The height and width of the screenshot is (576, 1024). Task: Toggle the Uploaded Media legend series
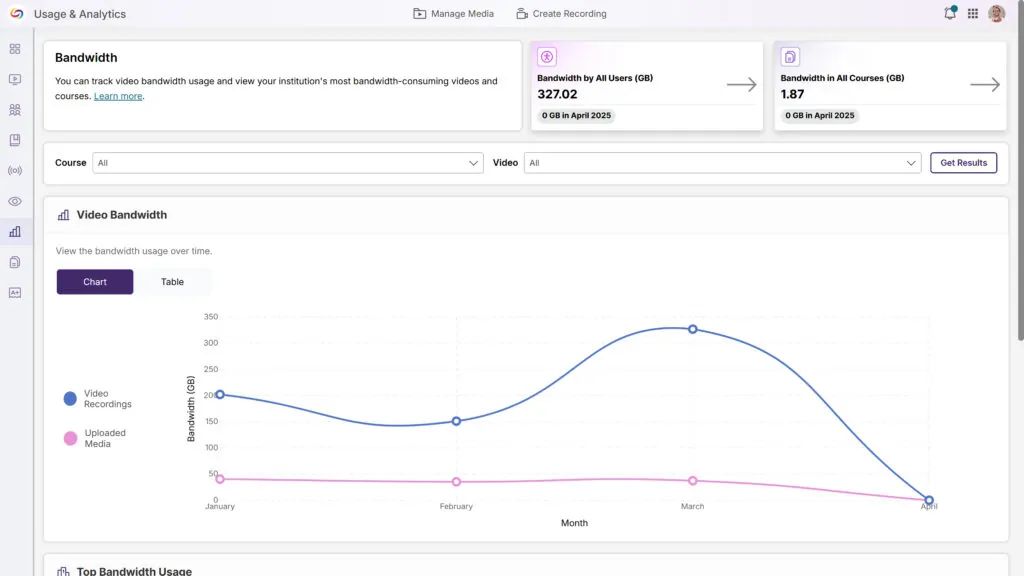70,438
